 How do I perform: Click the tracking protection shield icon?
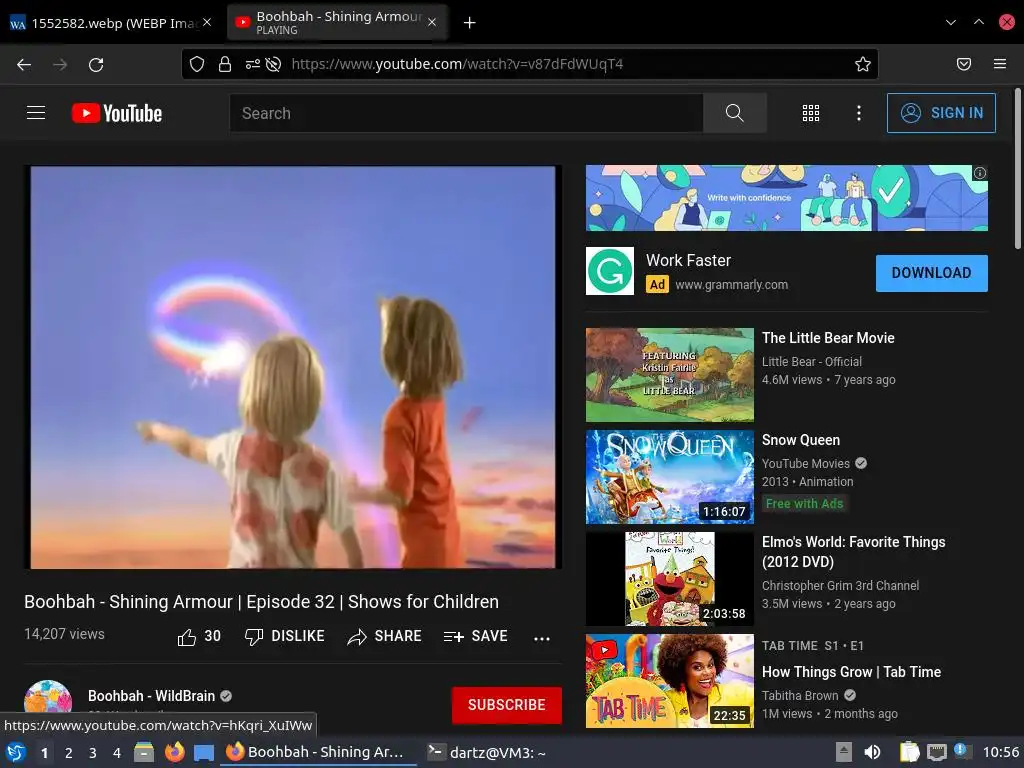[x=197, y=64]
